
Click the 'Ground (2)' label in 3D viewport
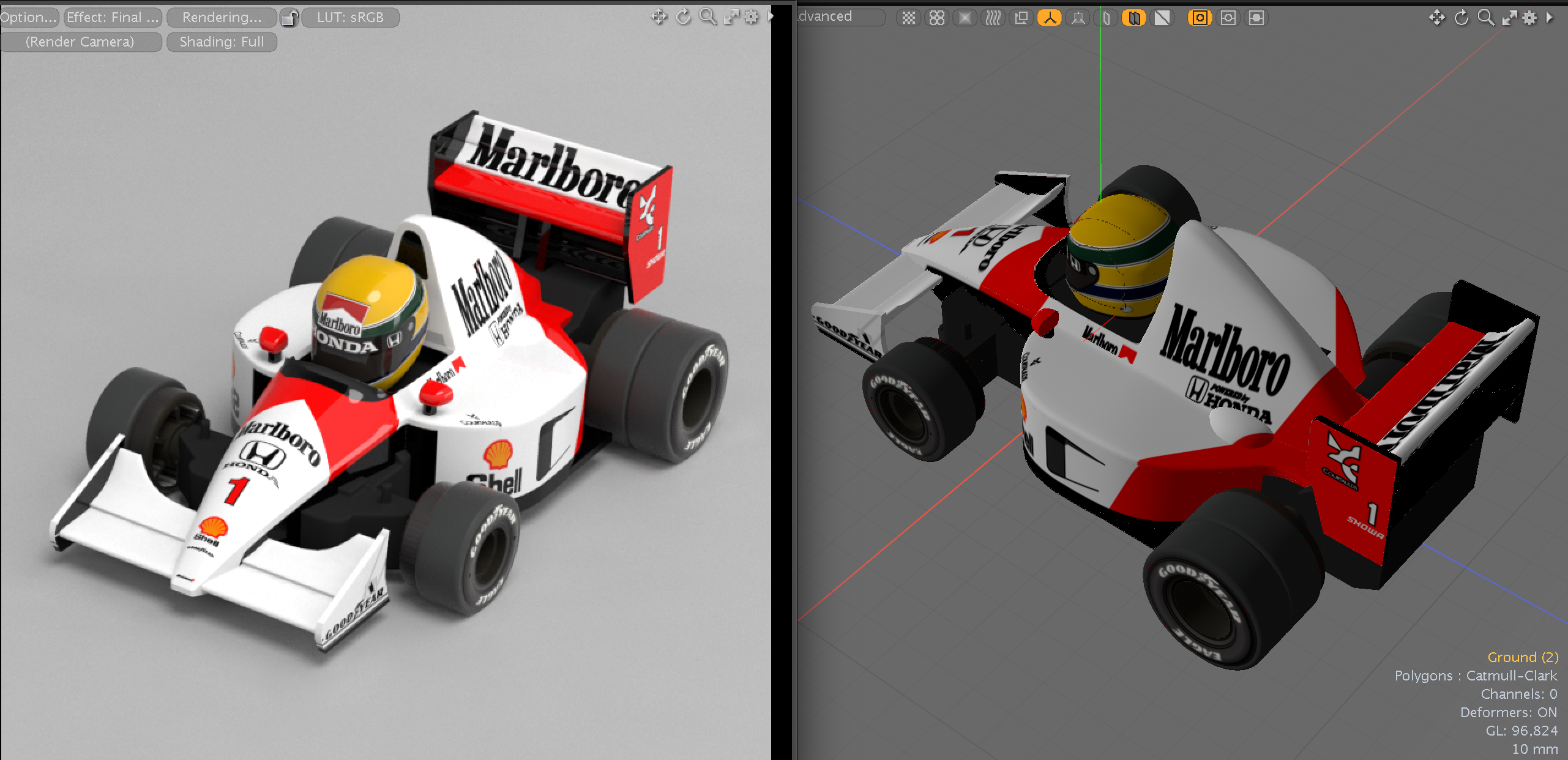point(1523,657)
